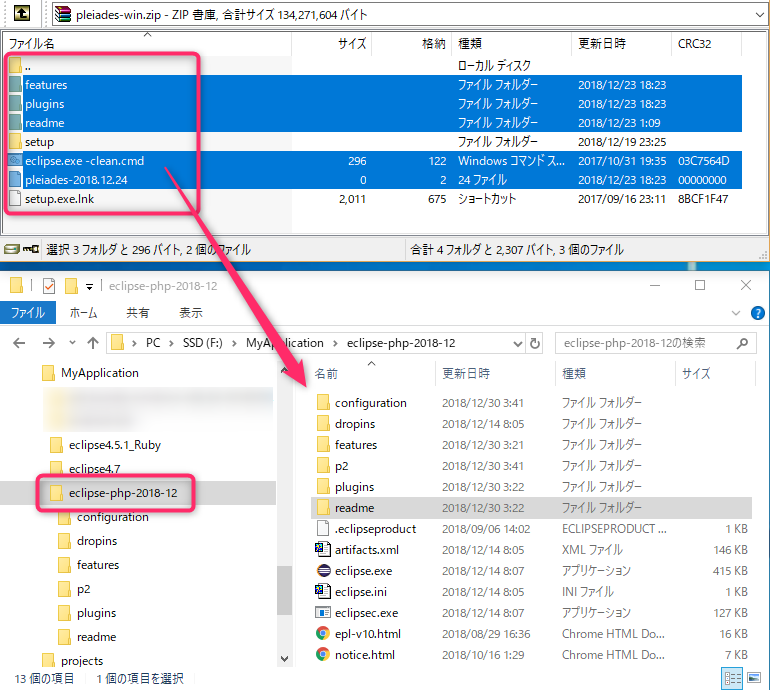The width and height of the screenshot is (770, 690).
Task: Select the setup folder in the archive
Action: coord(375,142)
